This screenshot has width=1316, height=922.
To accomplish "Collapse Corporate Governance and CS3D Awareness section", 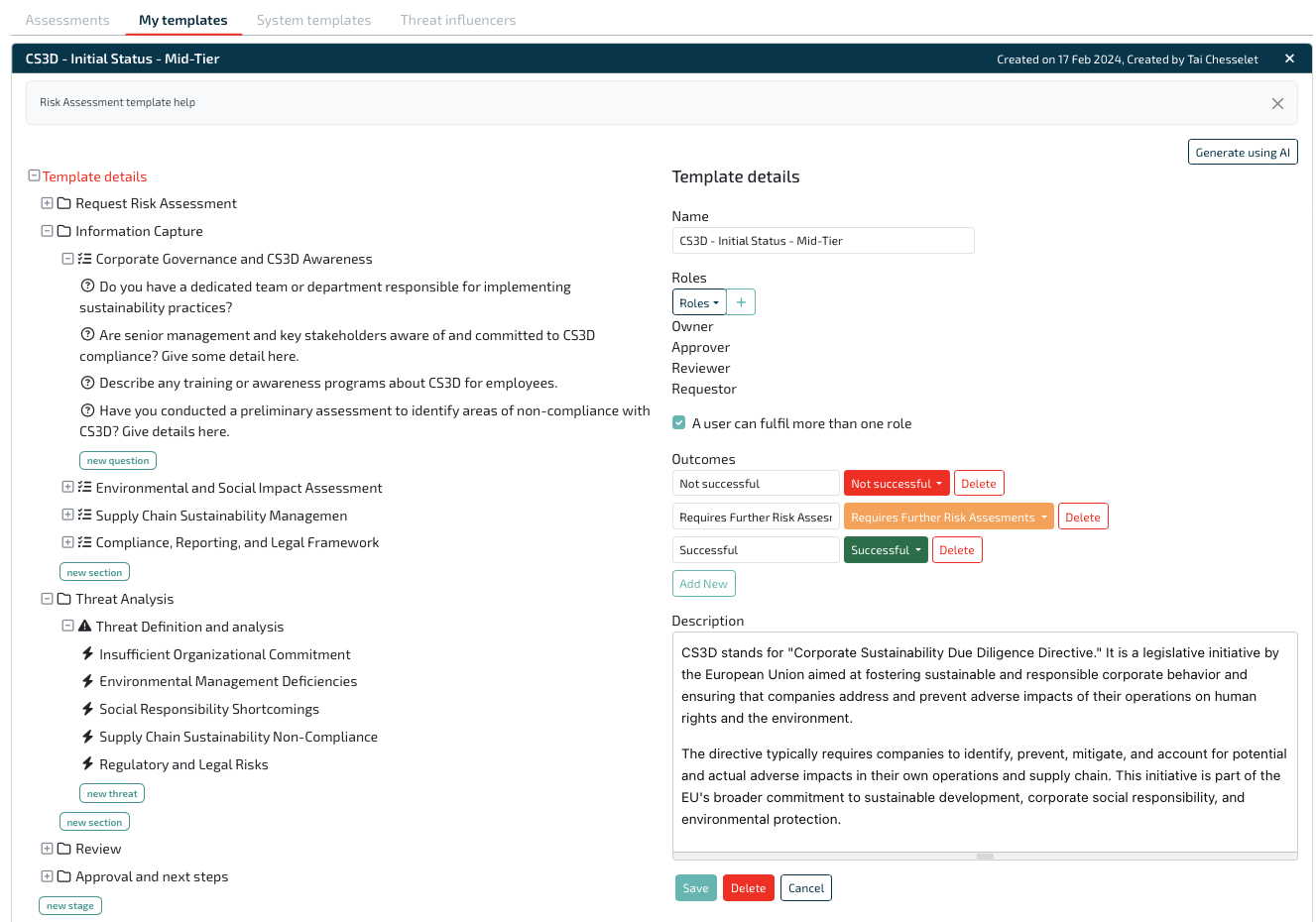I will [67, 259].
